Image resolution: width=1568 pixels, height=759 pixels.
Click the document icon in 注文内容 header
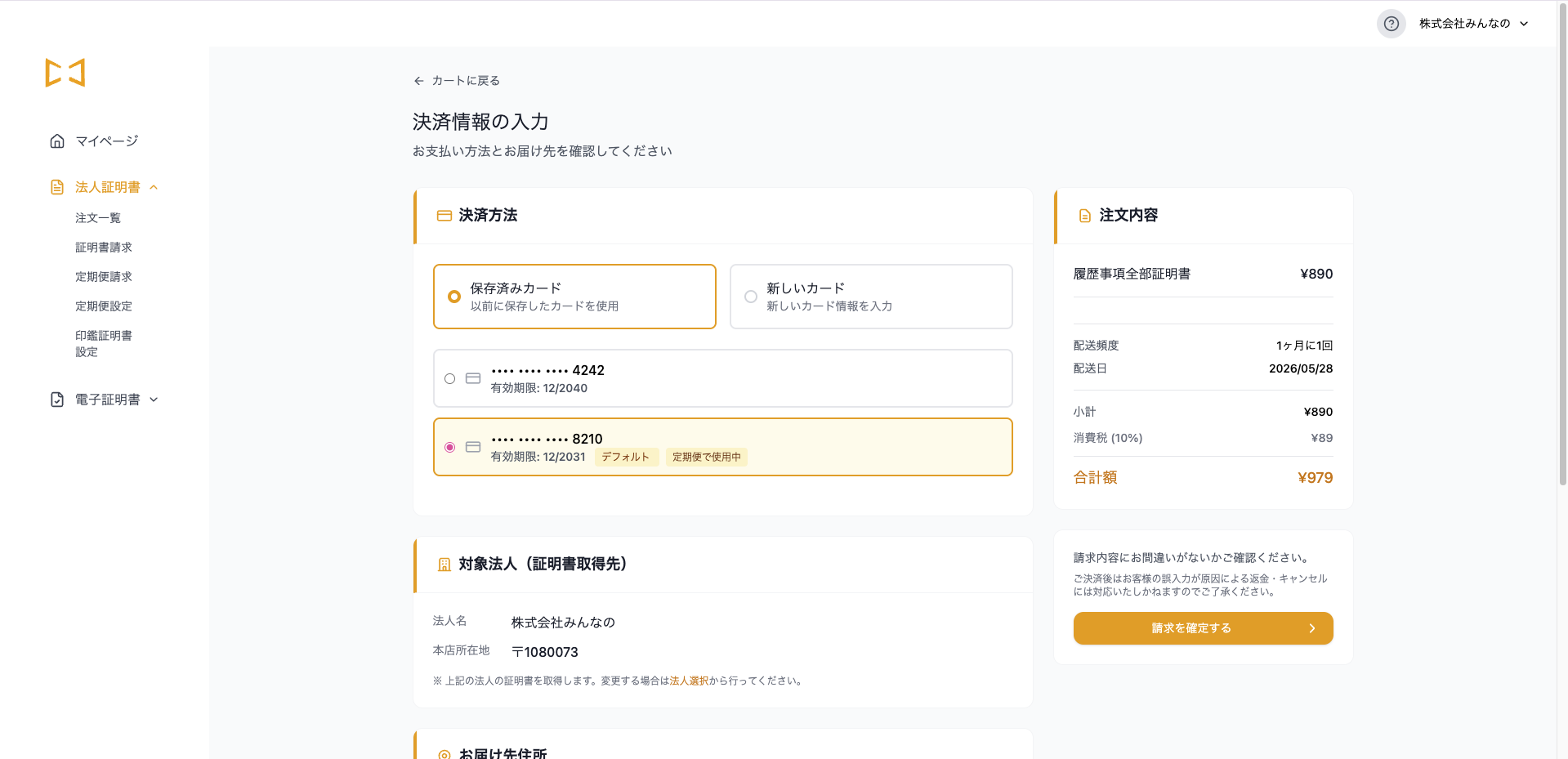point(1085,216)
